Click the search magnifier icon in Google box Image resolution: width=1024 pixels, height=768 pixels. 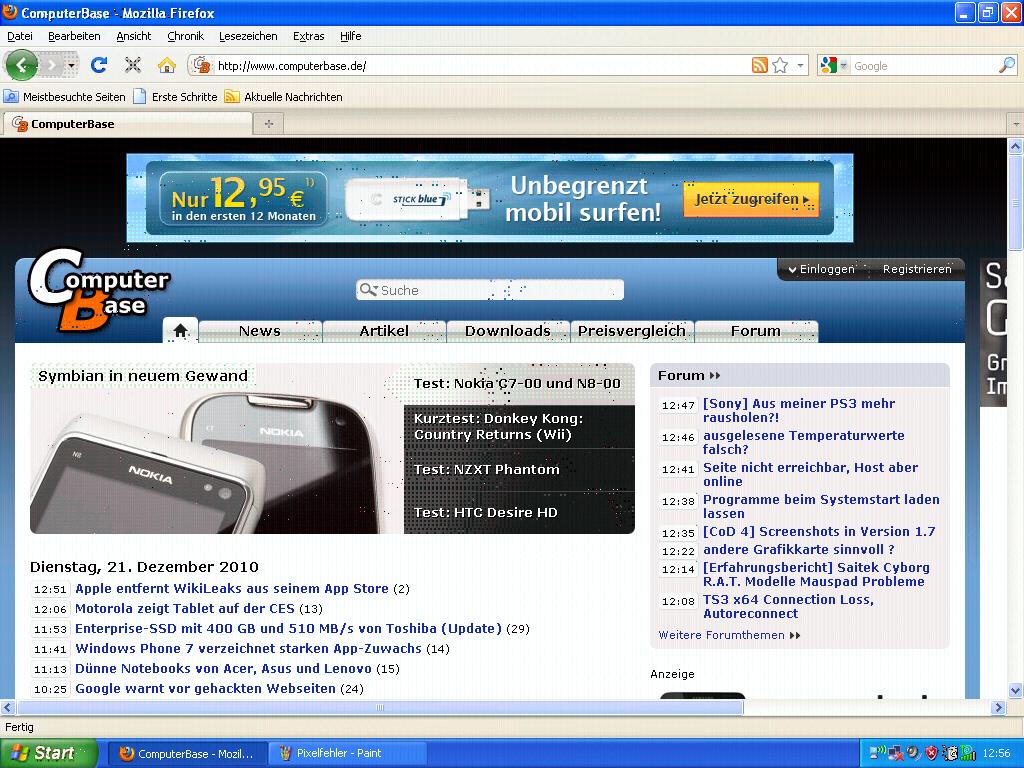click(x=1007, y=65)
